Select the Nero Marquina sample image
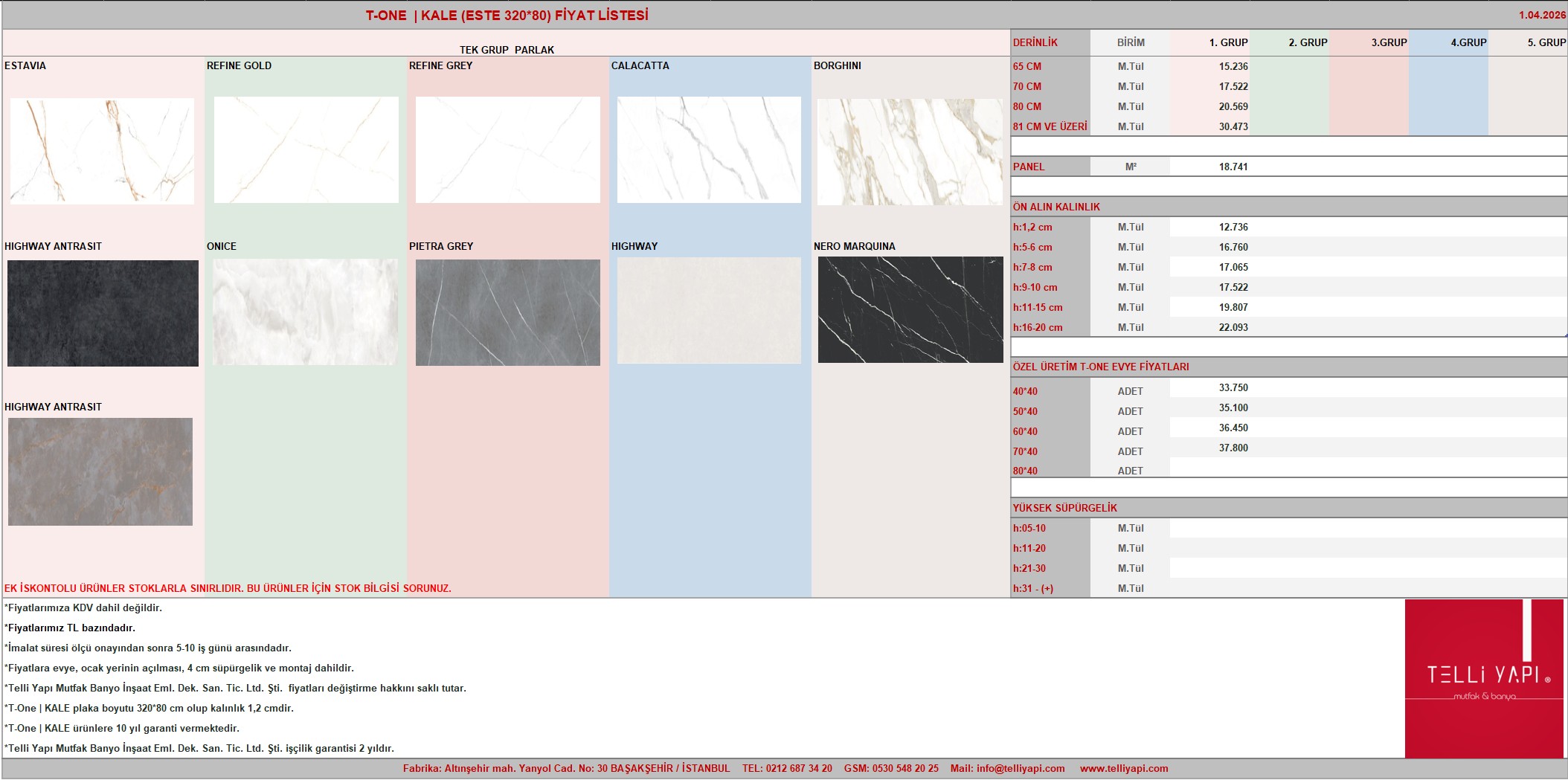This screenshot has height=780, width=1568. [x=910, y=310]
